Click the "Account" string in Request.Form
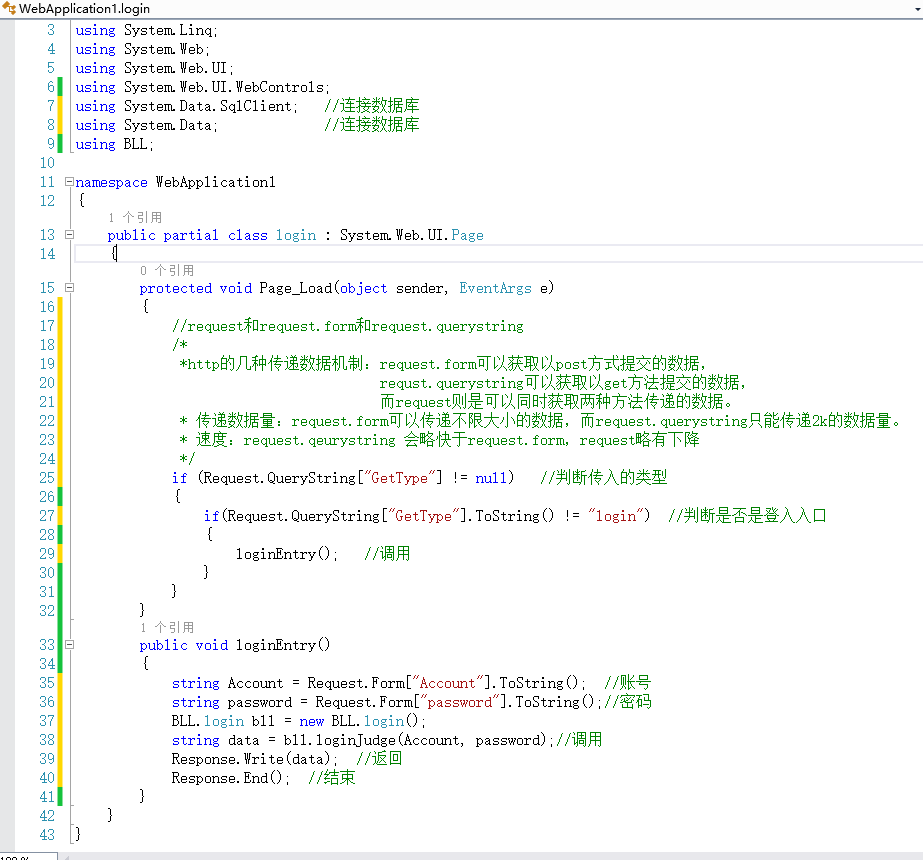Viewport: 923px width, 860px height. coord(447,683)
